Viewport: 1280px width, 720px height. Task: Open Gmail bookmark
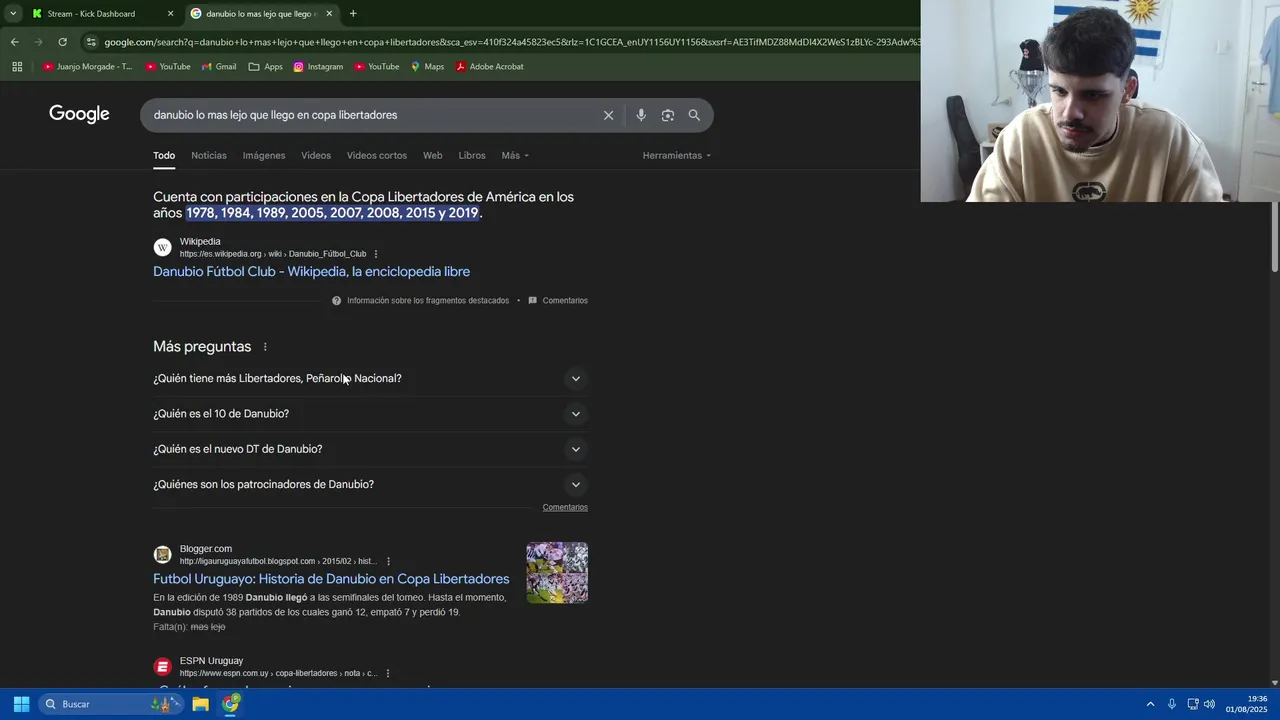point(219,67)
